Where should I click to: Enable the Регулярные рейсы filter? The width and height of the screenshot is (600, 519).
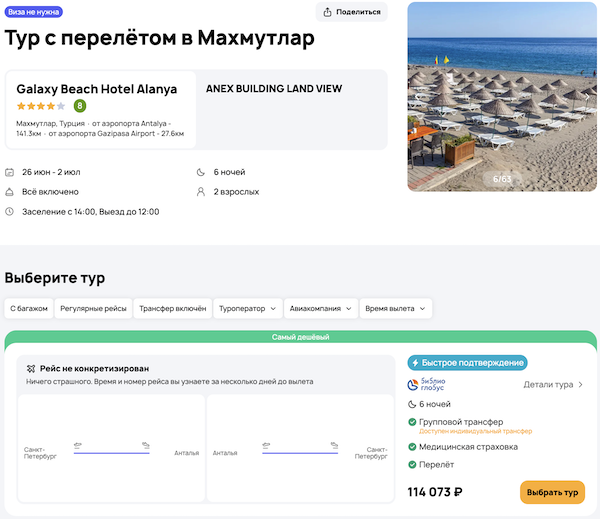[93, 309]
